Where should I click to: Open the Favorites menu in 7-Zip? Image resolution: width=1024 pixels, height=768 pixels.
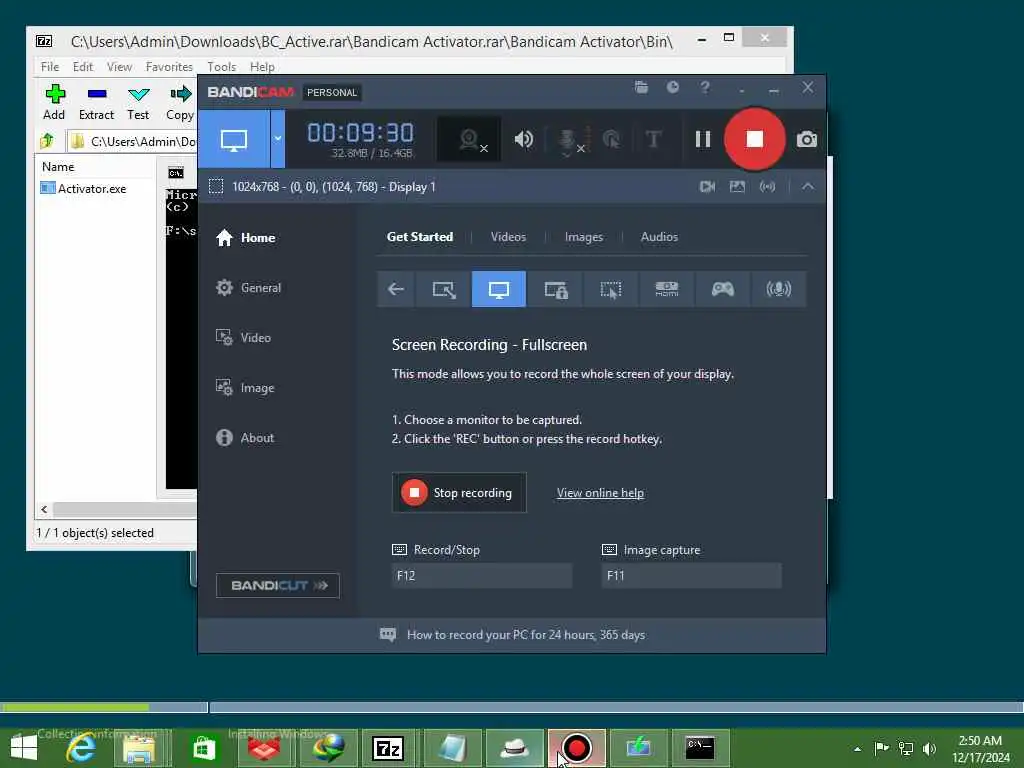tap(169, 67)
